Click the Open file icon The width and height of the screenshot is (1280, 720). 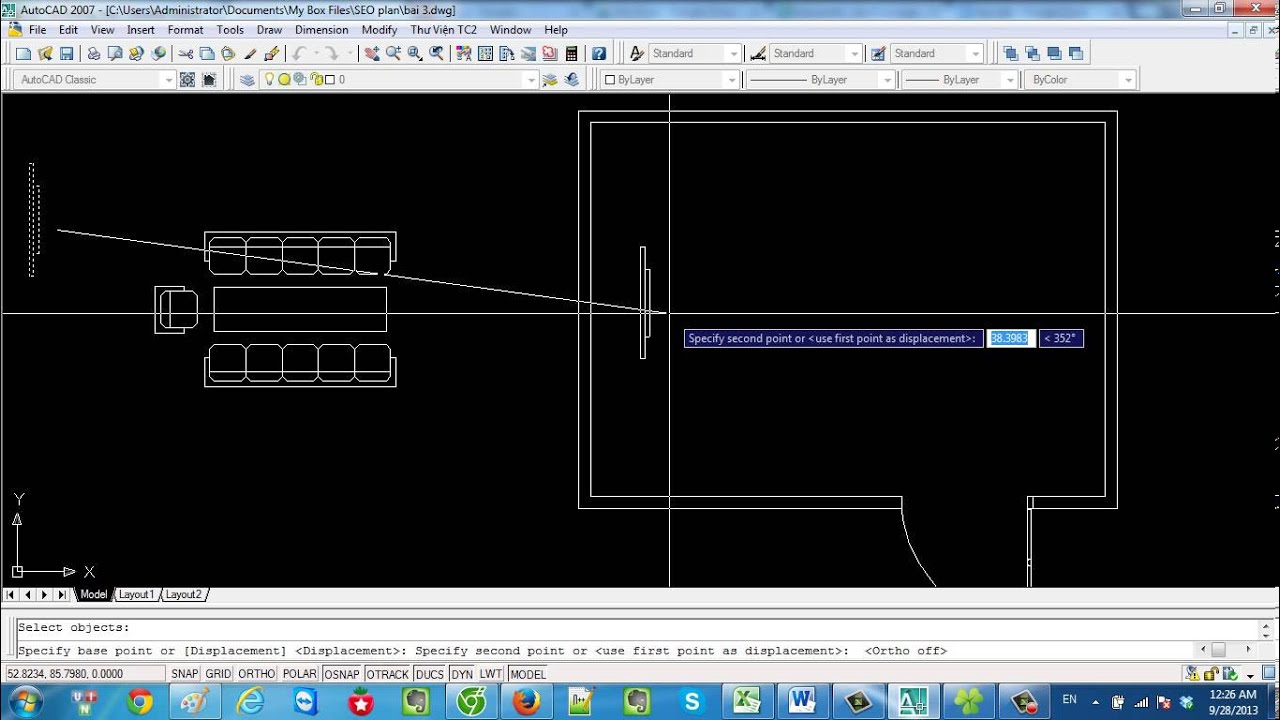45,53
